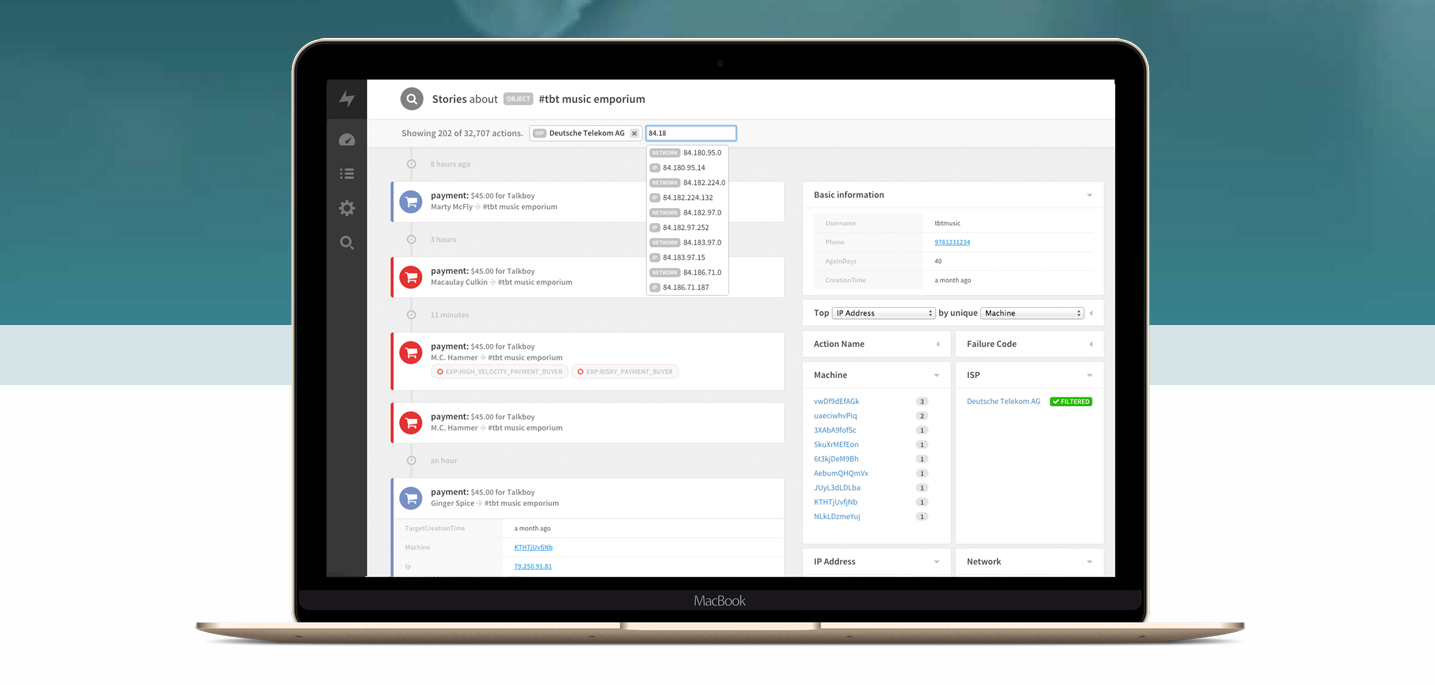Image resolution: width=1435 pixels, height=685 pixels.
Task: Open machine link AebumQHQmVx
Action: point(841,473)
